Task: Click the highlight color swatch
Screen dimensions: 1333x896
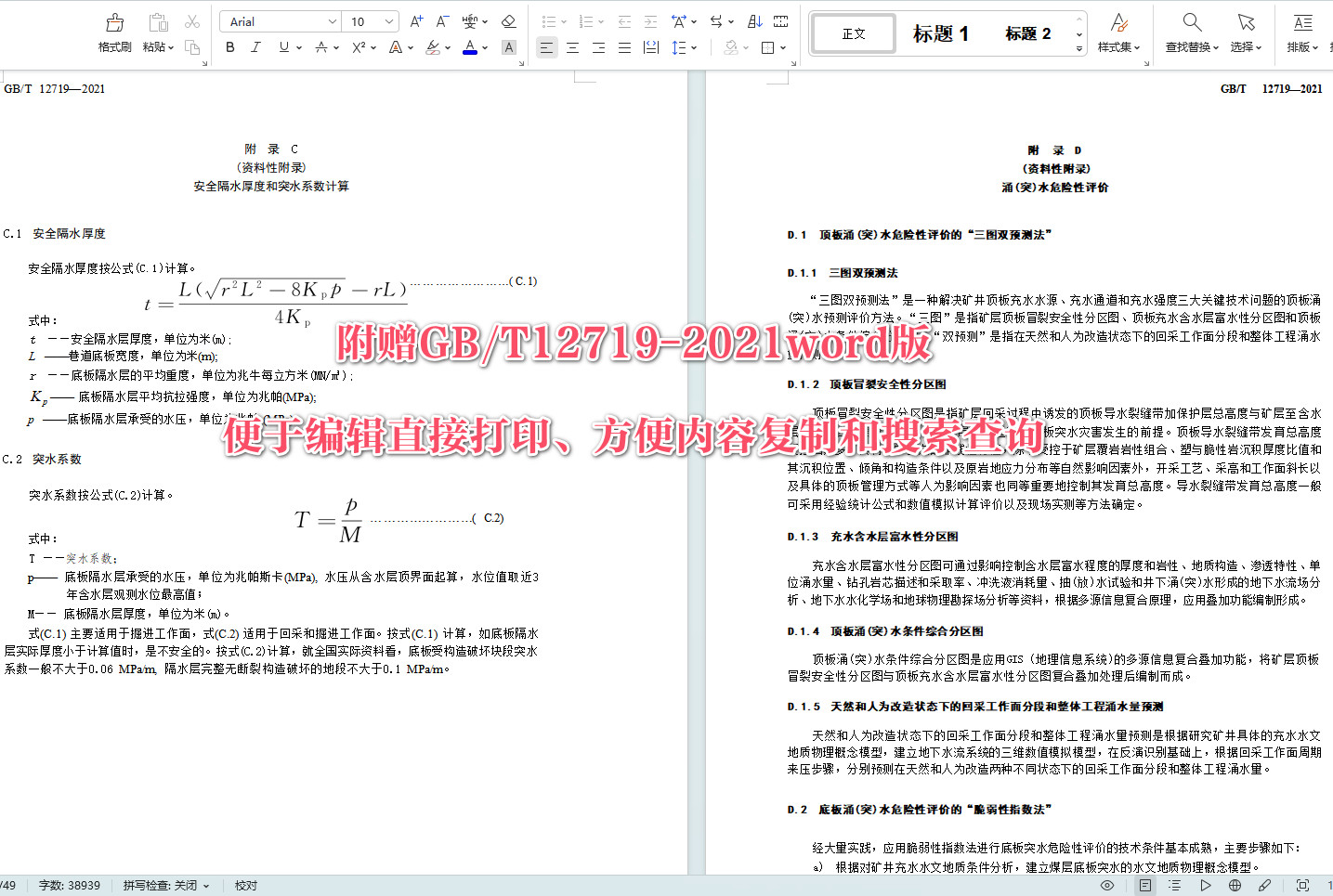Action: pos(434,47)
